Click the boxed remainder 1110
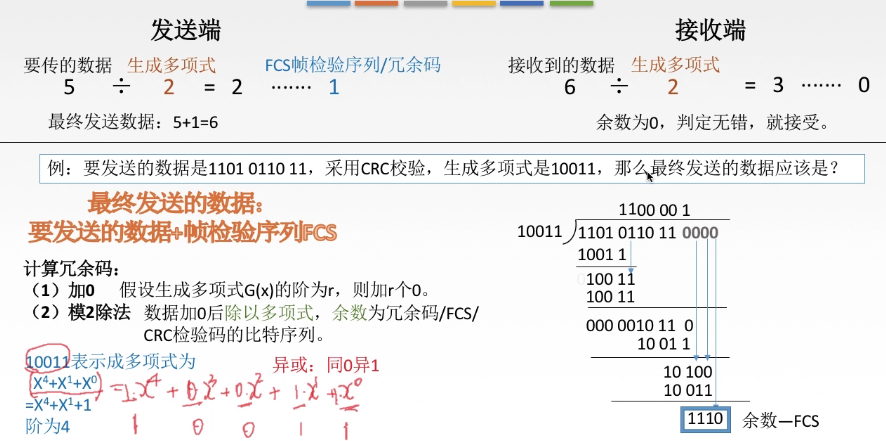The image size is (886, 441). (x=704, y=419)
